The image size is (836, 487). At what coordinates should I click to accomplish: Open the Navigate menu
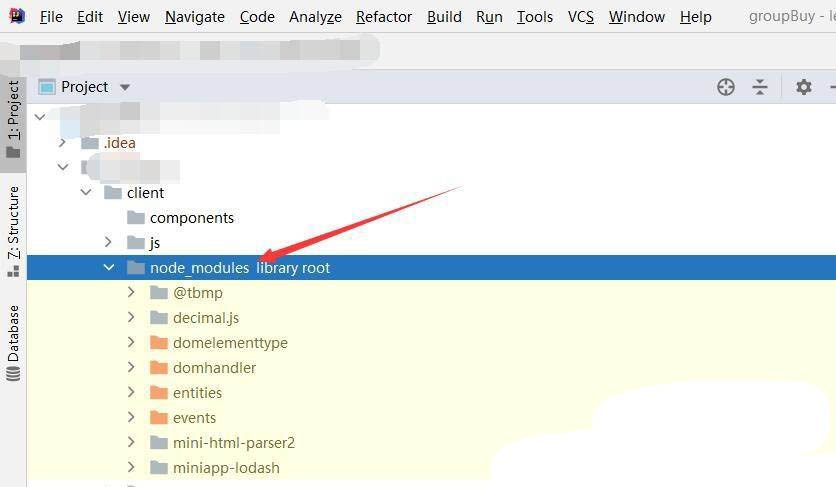195,16
